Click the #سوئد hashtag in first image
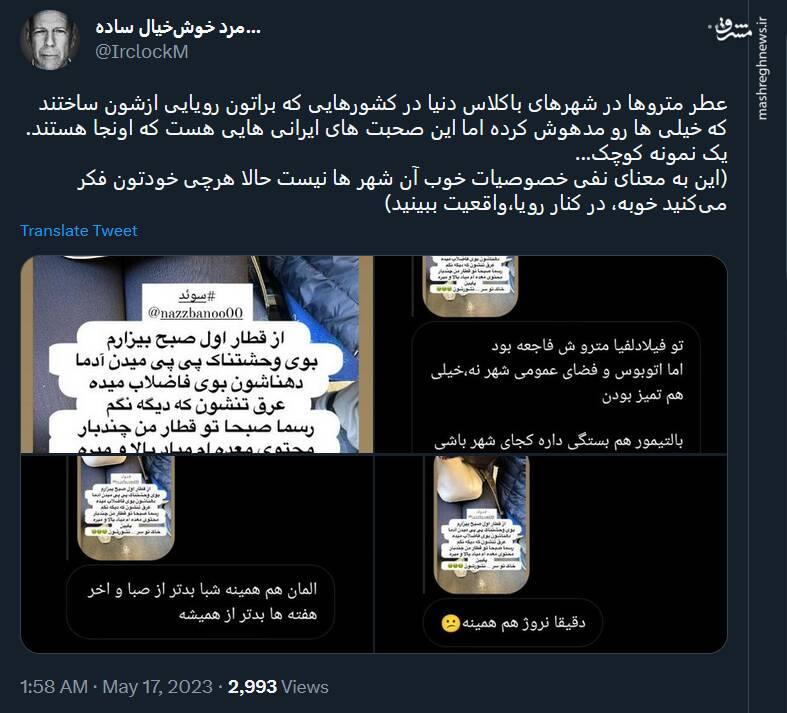Viewport: 787px width, 713px height. (197, 296)
